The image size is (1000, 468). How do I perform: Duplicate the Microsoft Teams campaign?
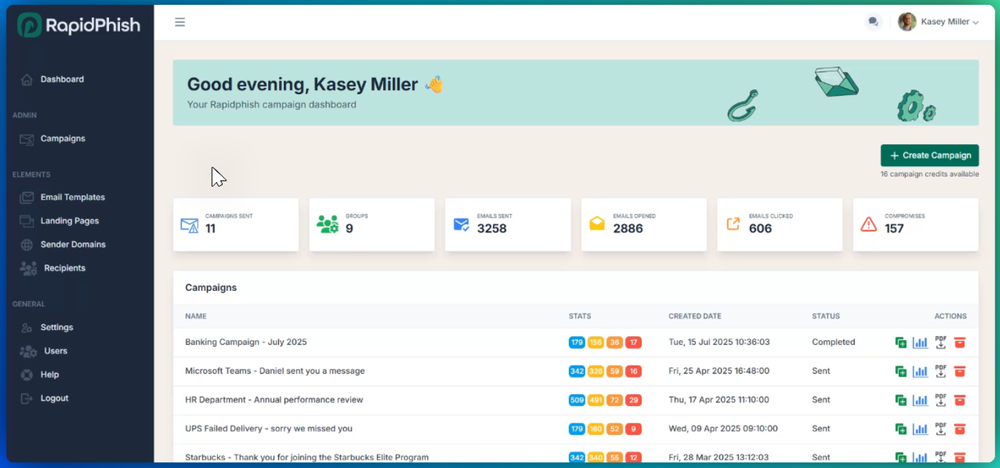901,371
